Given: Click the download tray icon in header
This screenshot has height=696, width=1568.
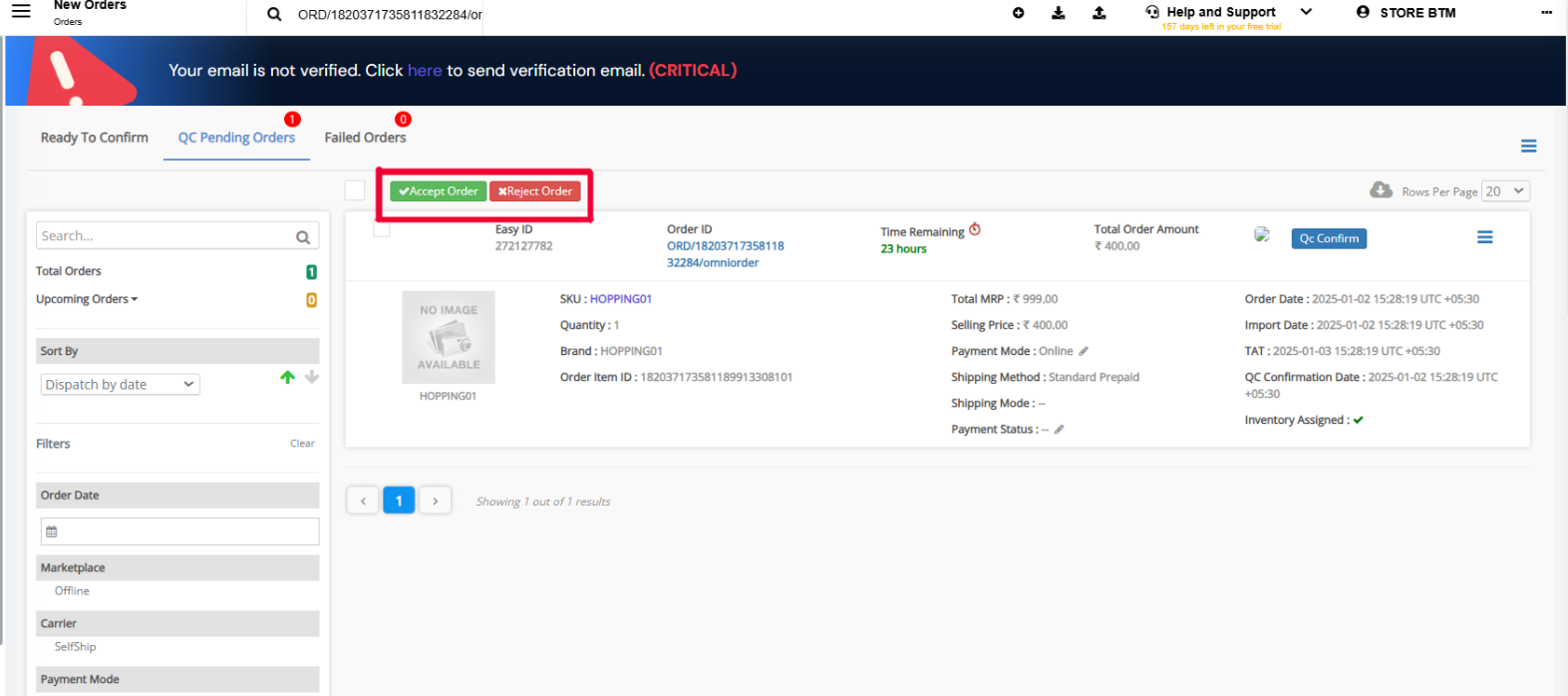Looking at the screenshot, I should (1059, 13).
